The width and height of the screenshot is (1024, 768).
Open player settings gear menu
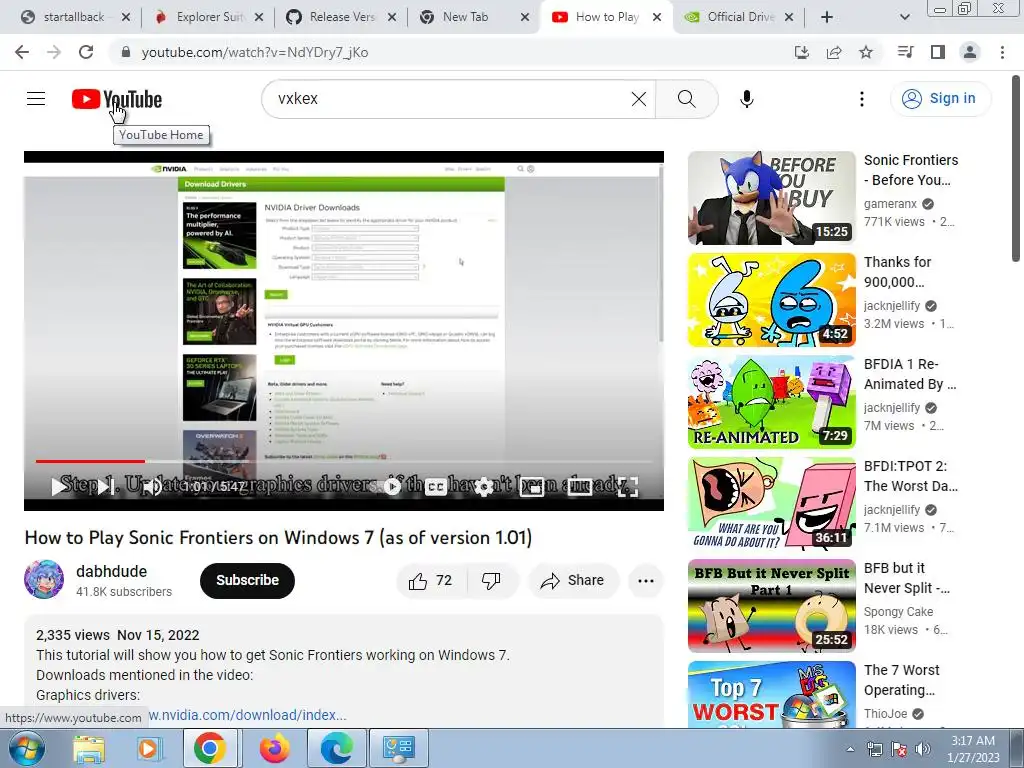coord(484,487)
